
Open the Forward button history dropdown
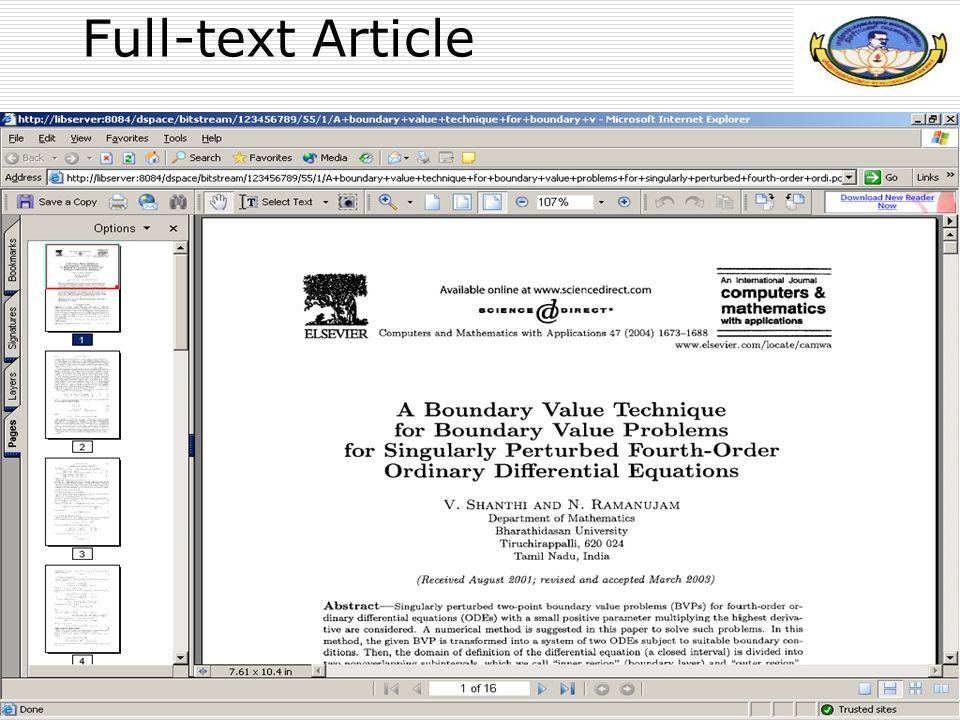pyautogui.click(x=89, y=158)
